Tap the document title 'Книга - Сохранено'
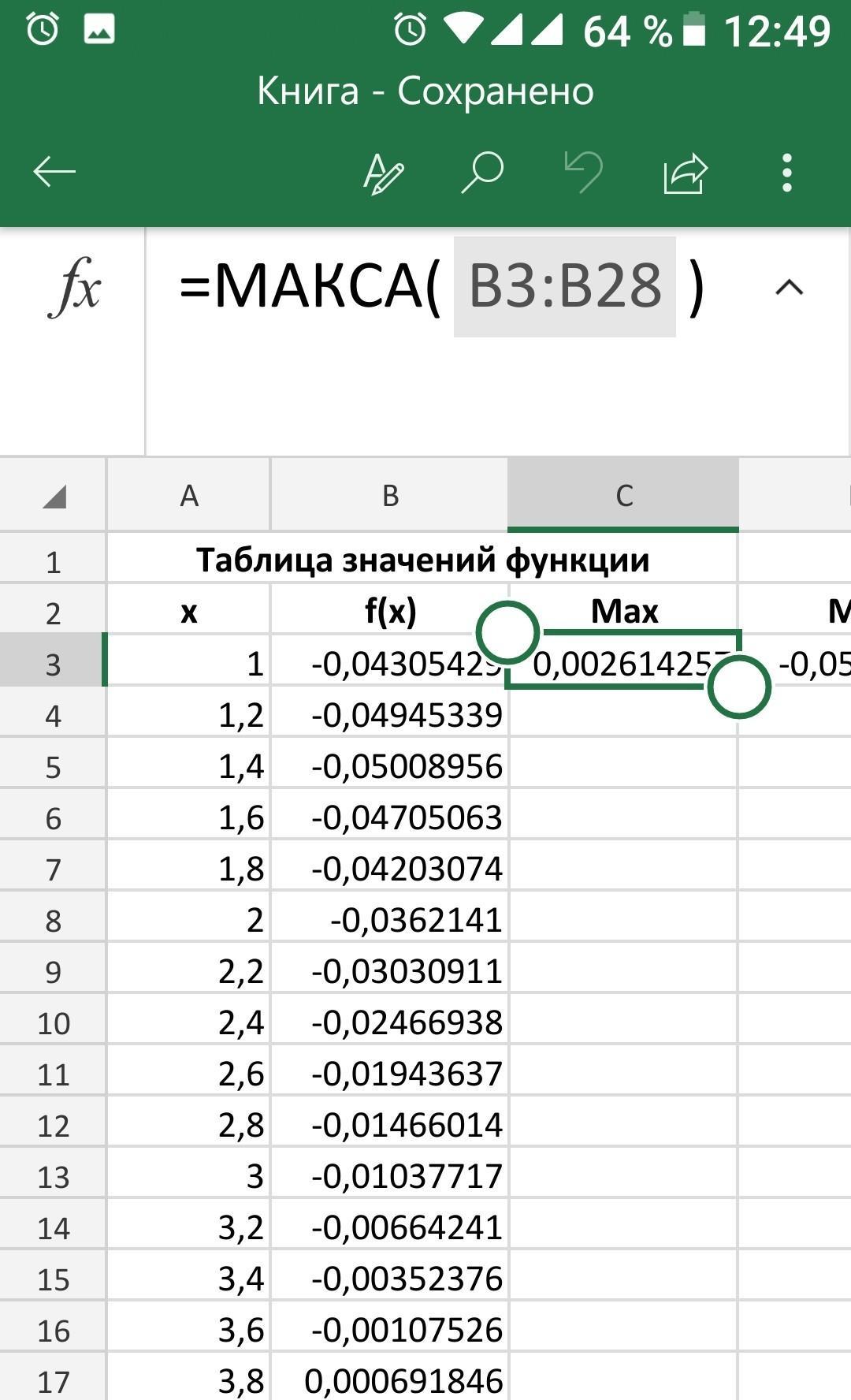851x1400 pixels. click(x=425, y=91)
